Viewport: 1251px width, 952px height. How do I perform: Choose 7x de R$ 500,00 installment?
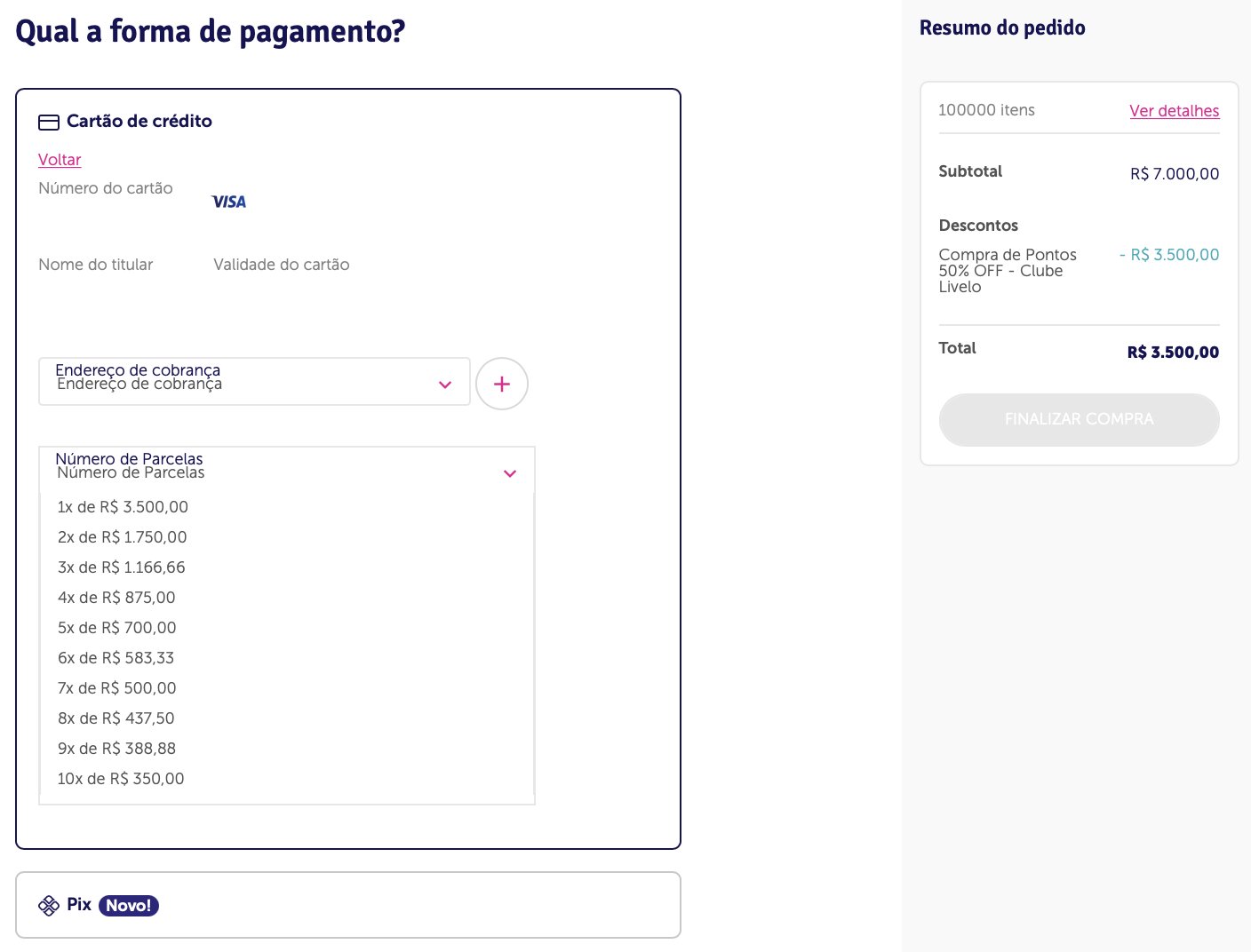point(287,688)
